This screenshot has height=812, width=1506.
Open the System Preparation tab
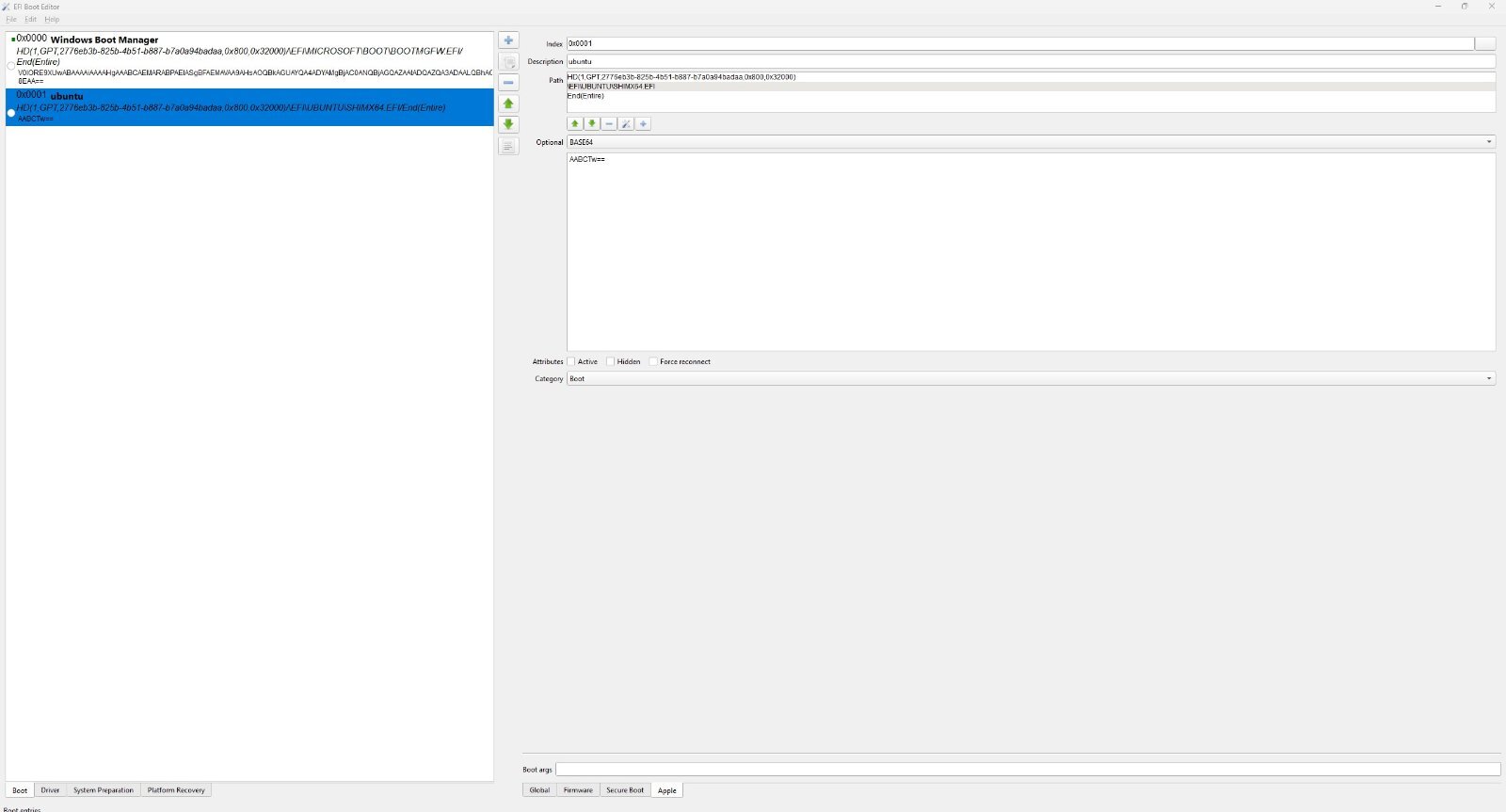(104, 790)
